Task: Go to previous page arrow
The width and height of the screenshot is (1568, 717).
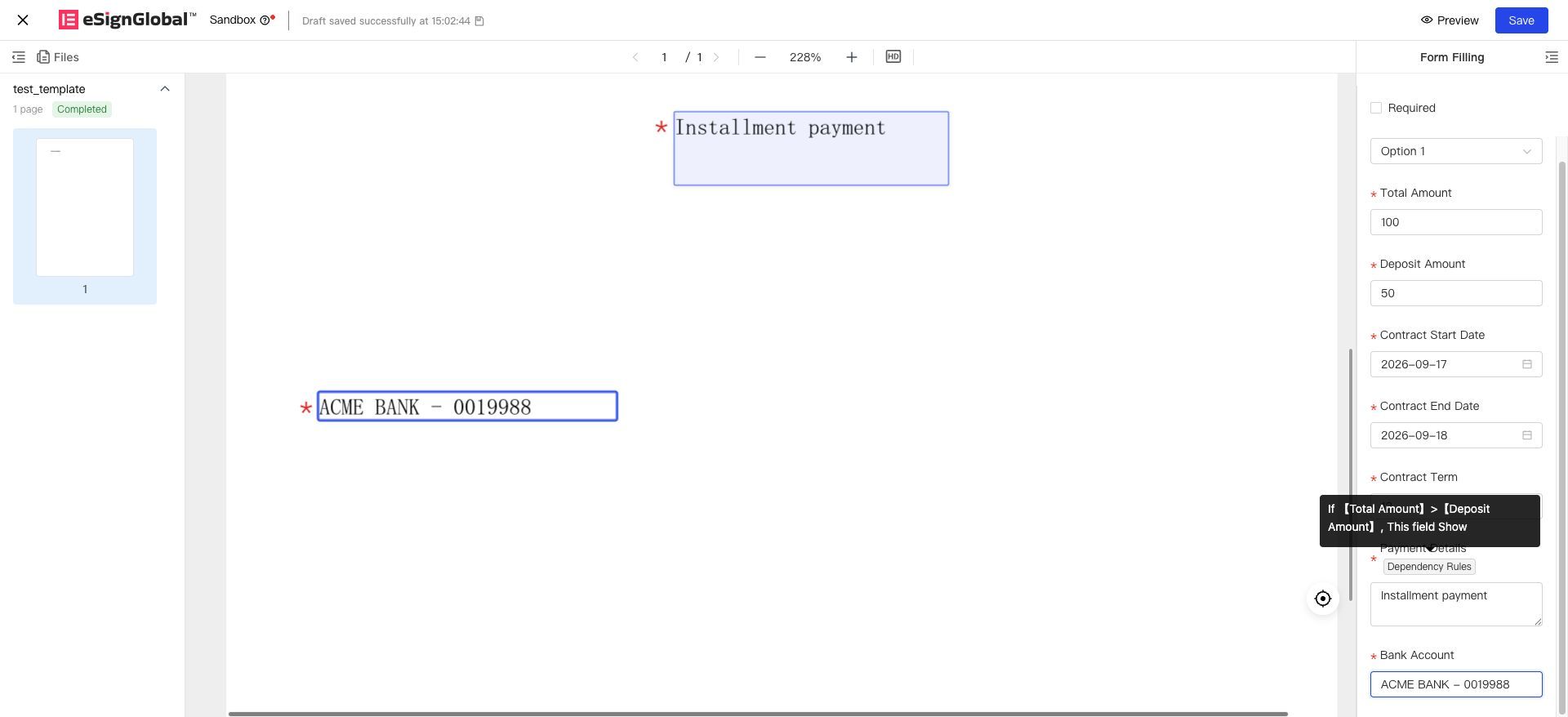Action: 635,57
